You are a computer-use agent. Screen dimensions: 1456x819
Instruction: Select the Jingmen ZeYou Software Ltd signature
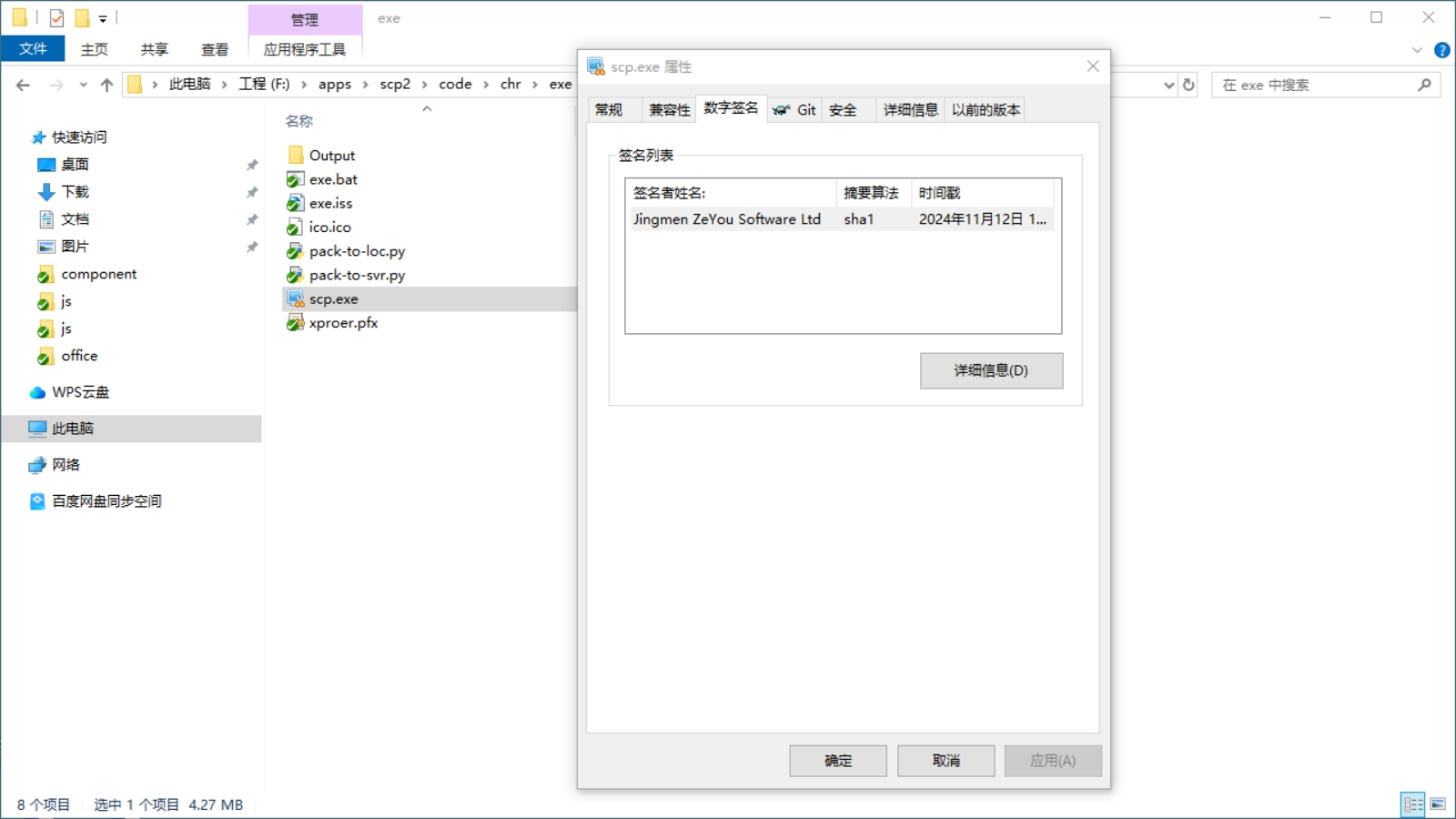(726, 219)
